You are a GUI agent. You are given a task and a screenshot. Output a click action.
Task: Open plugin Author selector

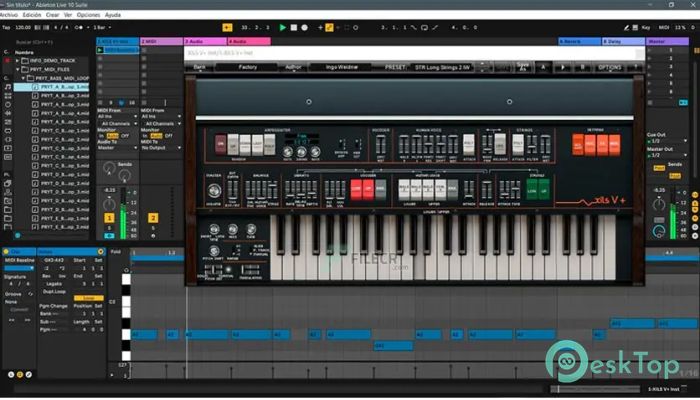[293, 67]
